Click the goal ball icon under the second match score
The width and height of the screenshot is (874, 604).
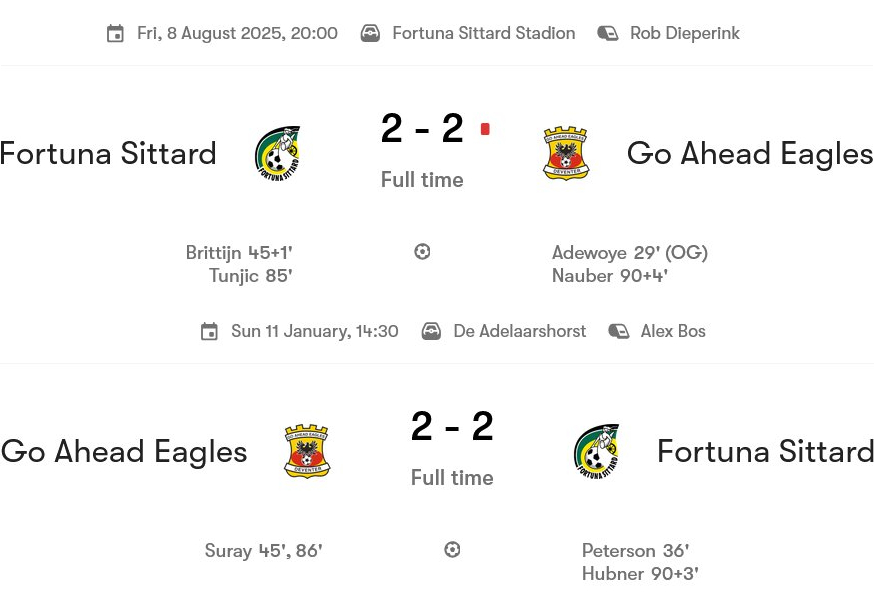pos(452,550)
